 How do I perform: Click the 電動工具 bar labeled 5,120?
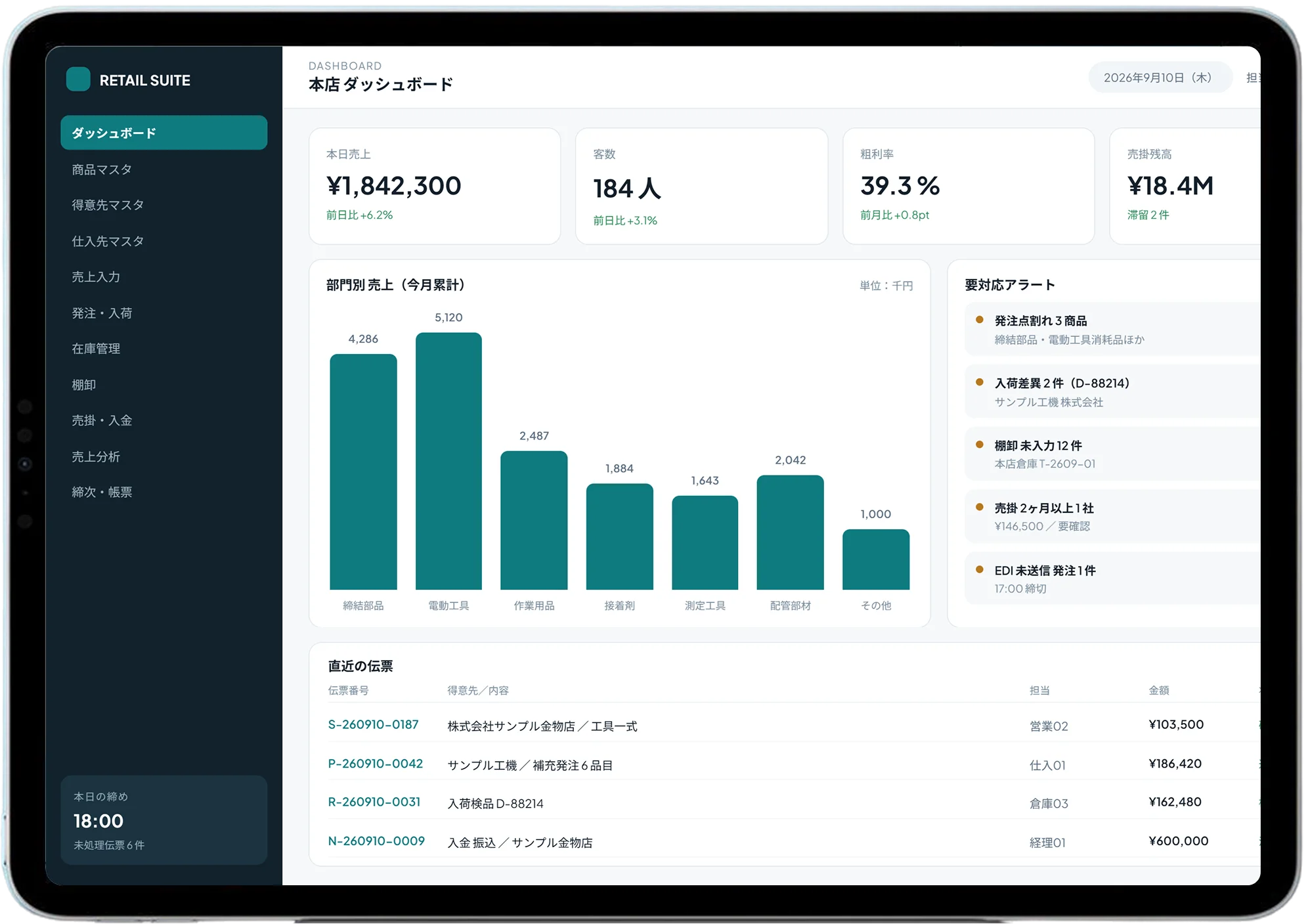tap(448, 461)
